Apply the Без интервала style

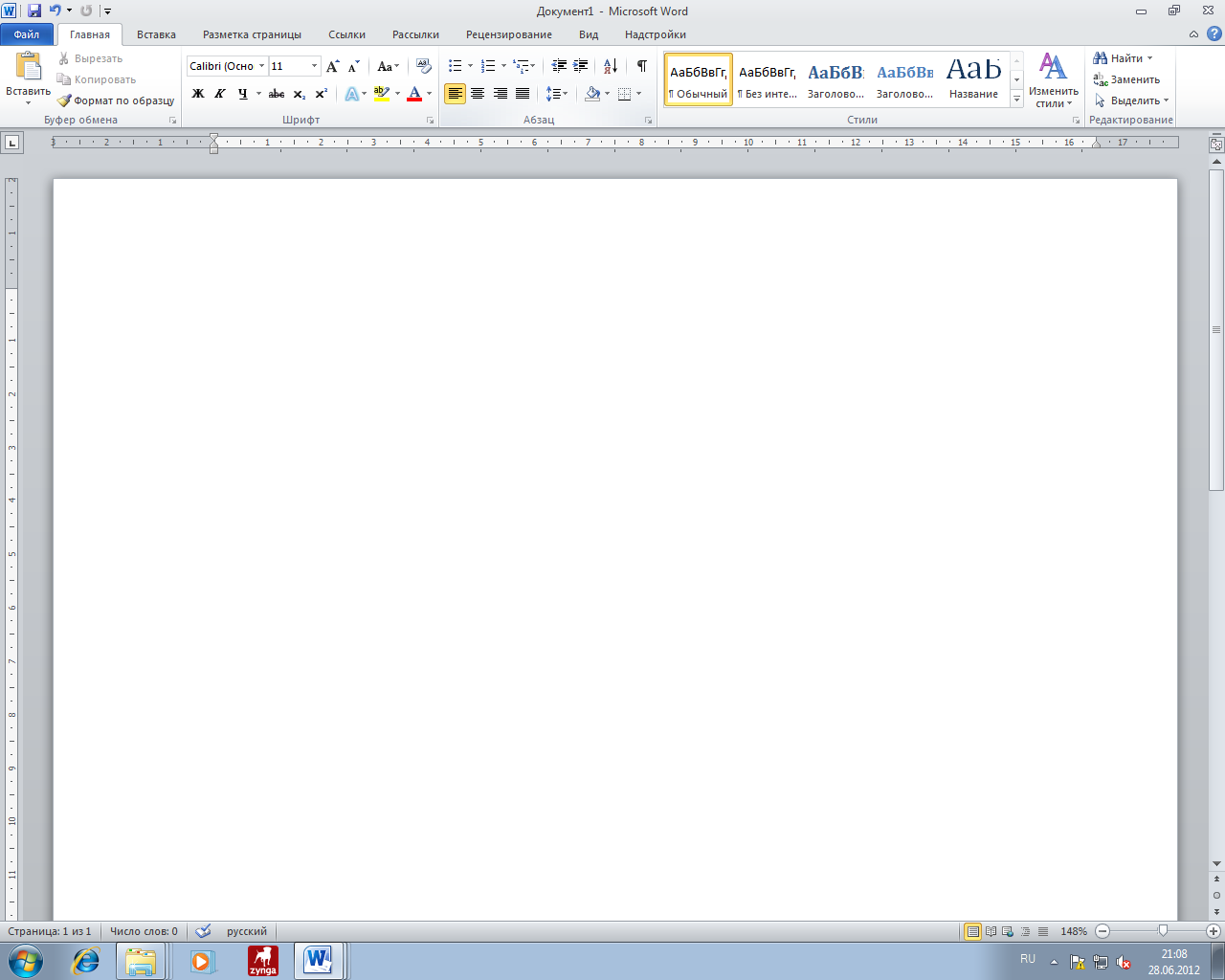768,78
